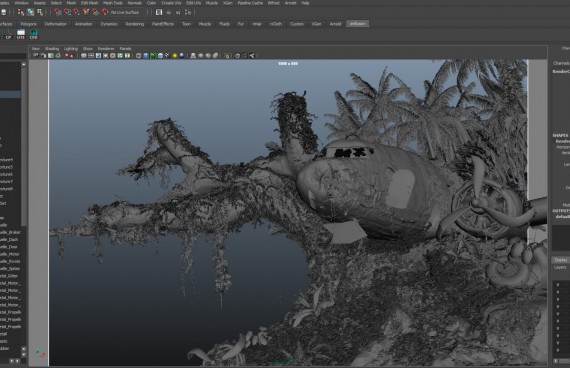This screenshot has width=570, height=368.
Task: Select the outliner item ending in _Dach
Action: pos(10,240)
